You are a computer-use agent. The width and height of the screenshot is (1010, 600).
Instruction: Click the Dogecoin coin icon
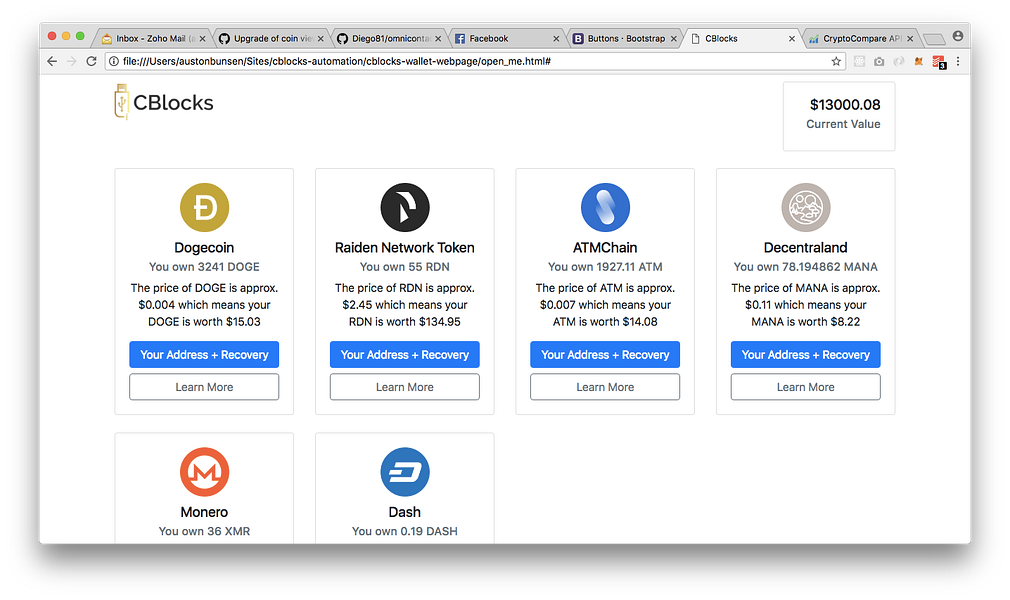204,208
